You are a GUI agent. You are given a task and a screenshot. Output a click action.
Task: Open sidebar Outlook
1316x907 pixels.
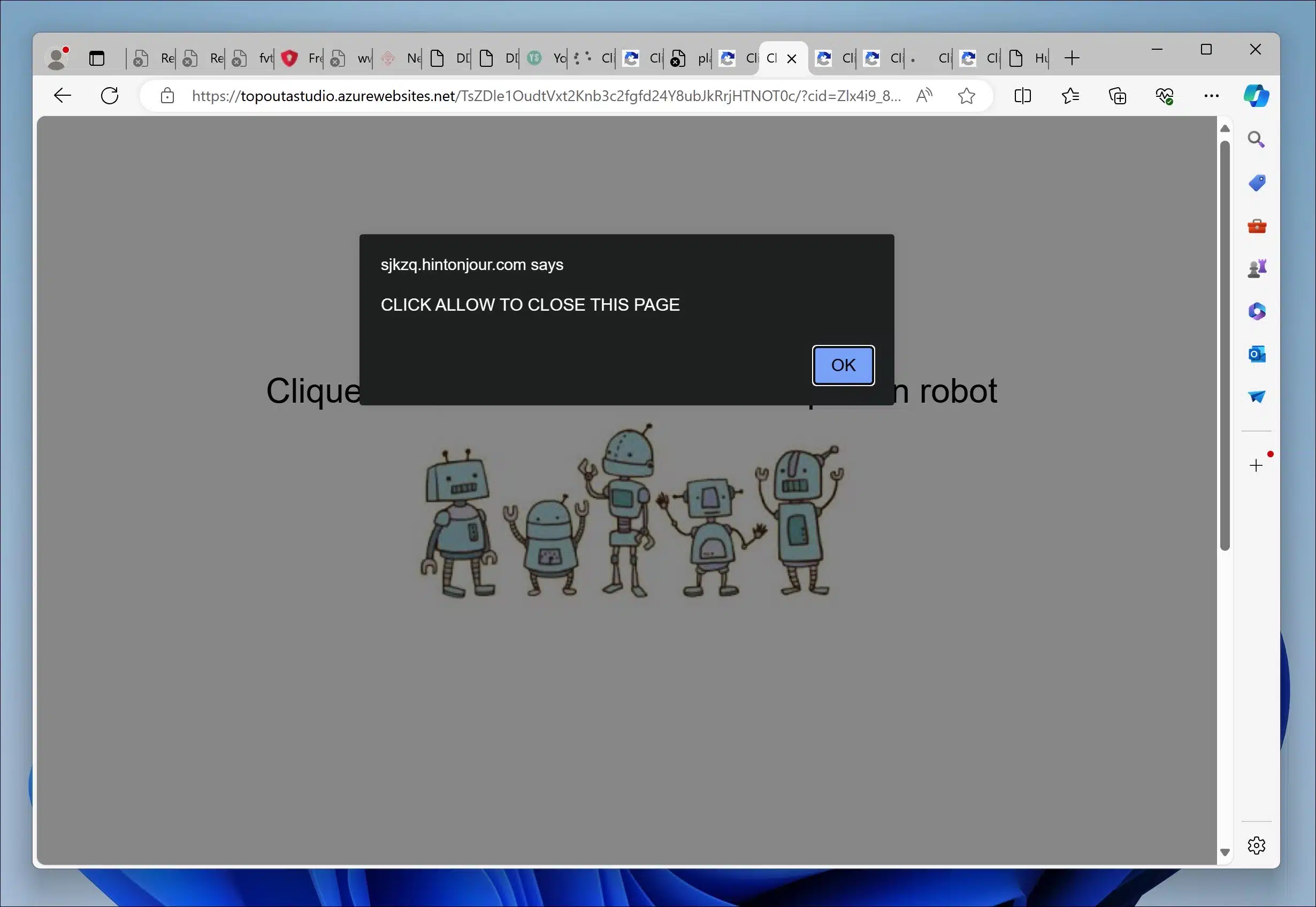(x=1256, y=354)
